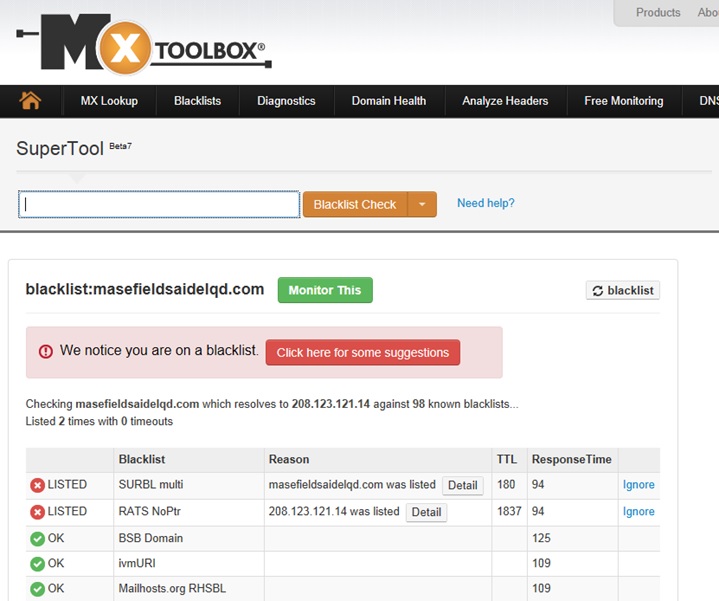Click the Blacklist column header
This screenshot has height=601, width=719.
[x=142, y=459]
